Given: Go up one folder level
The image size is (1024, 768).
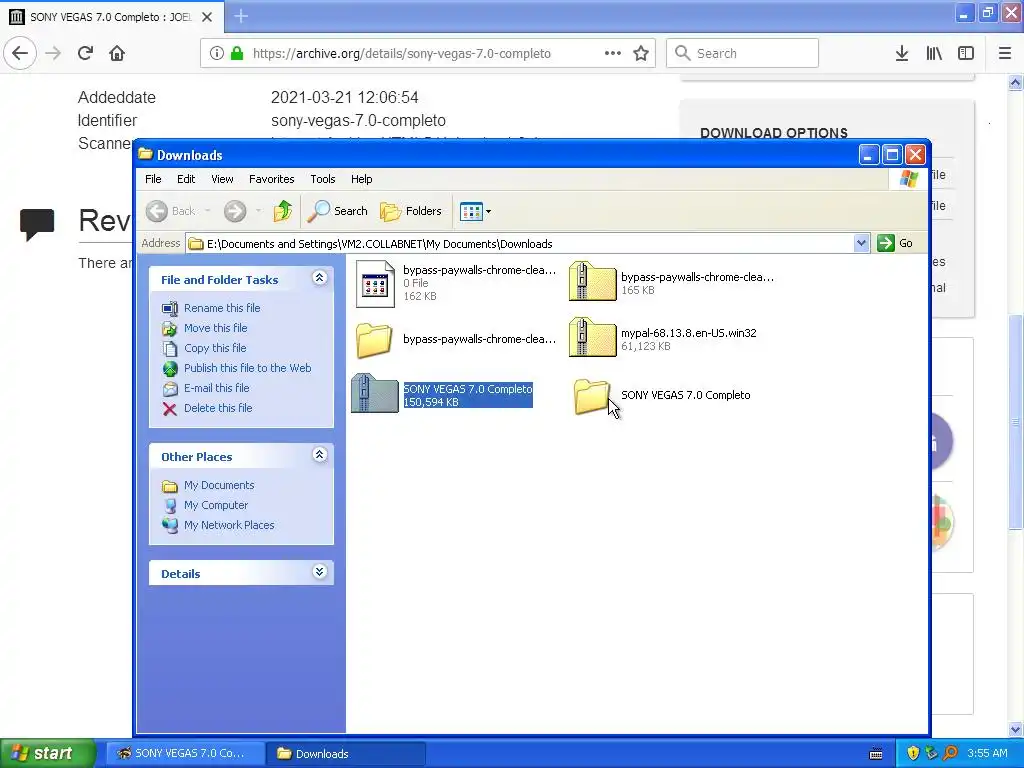Looking at the screenshot, I should click(x=283, y=211).
